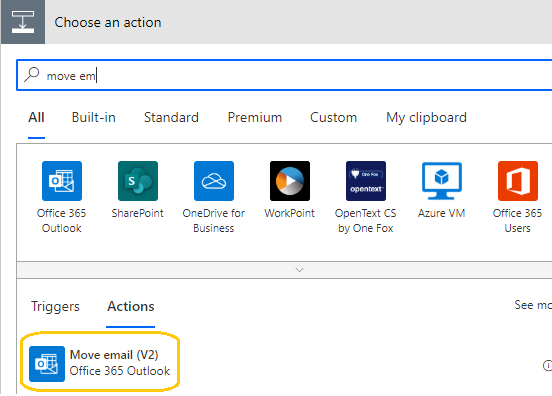Viewport: 552px width, 396px height.
Task: Select the Azure VM connector icon
Action: tap(442, 181)
